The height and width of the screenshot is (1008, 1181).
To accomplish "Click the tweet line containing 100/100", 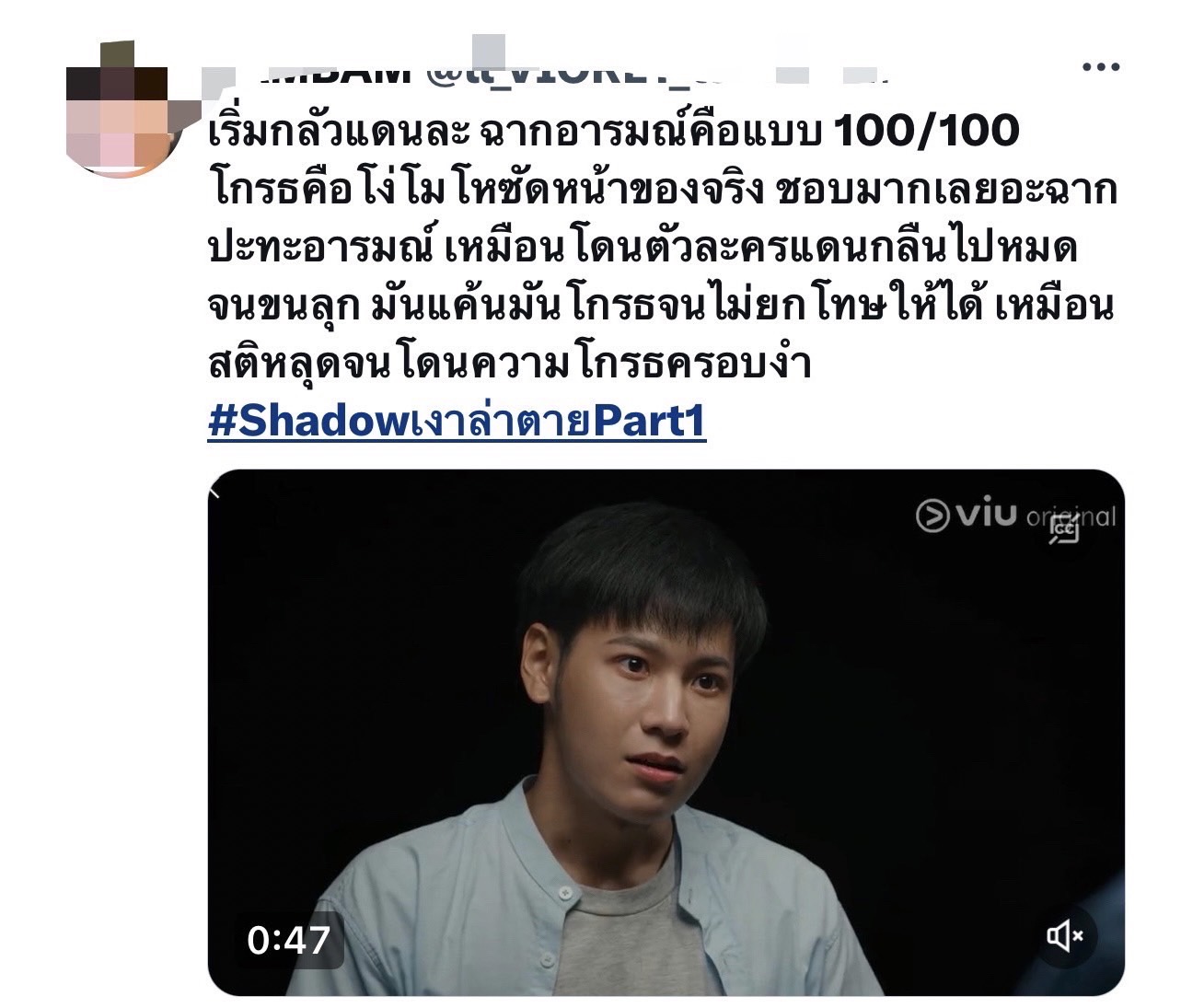I will [x=614, y=131].
